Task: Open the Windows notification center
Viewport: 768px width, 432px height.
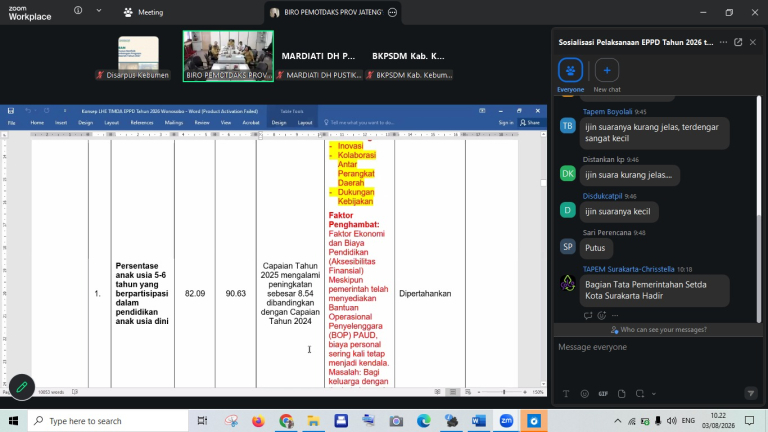Action: coord(750,421)
